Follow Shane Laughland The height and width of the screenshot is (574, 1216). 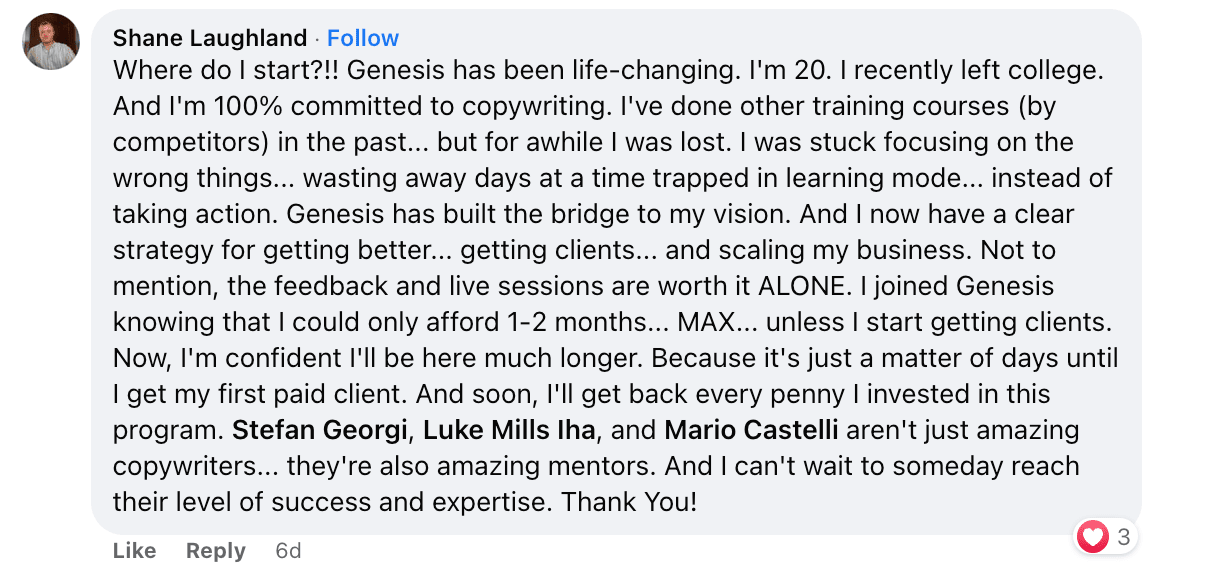point(363,38)
